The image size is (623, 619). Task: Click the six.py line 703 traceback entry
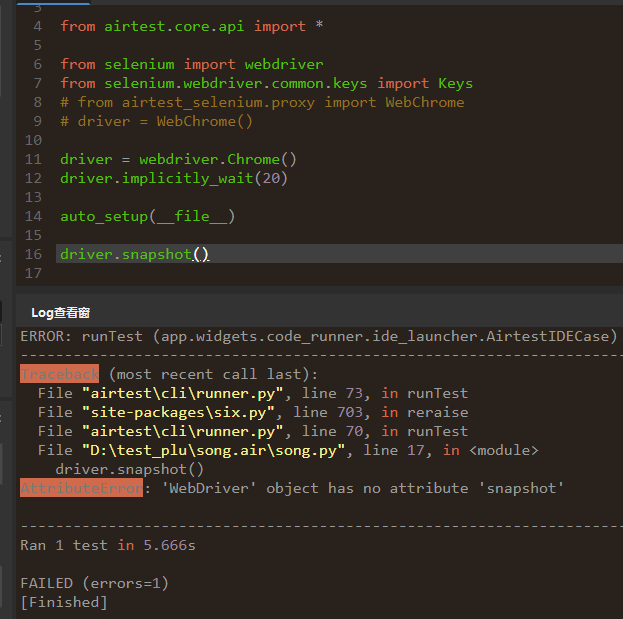pos(253,412)
